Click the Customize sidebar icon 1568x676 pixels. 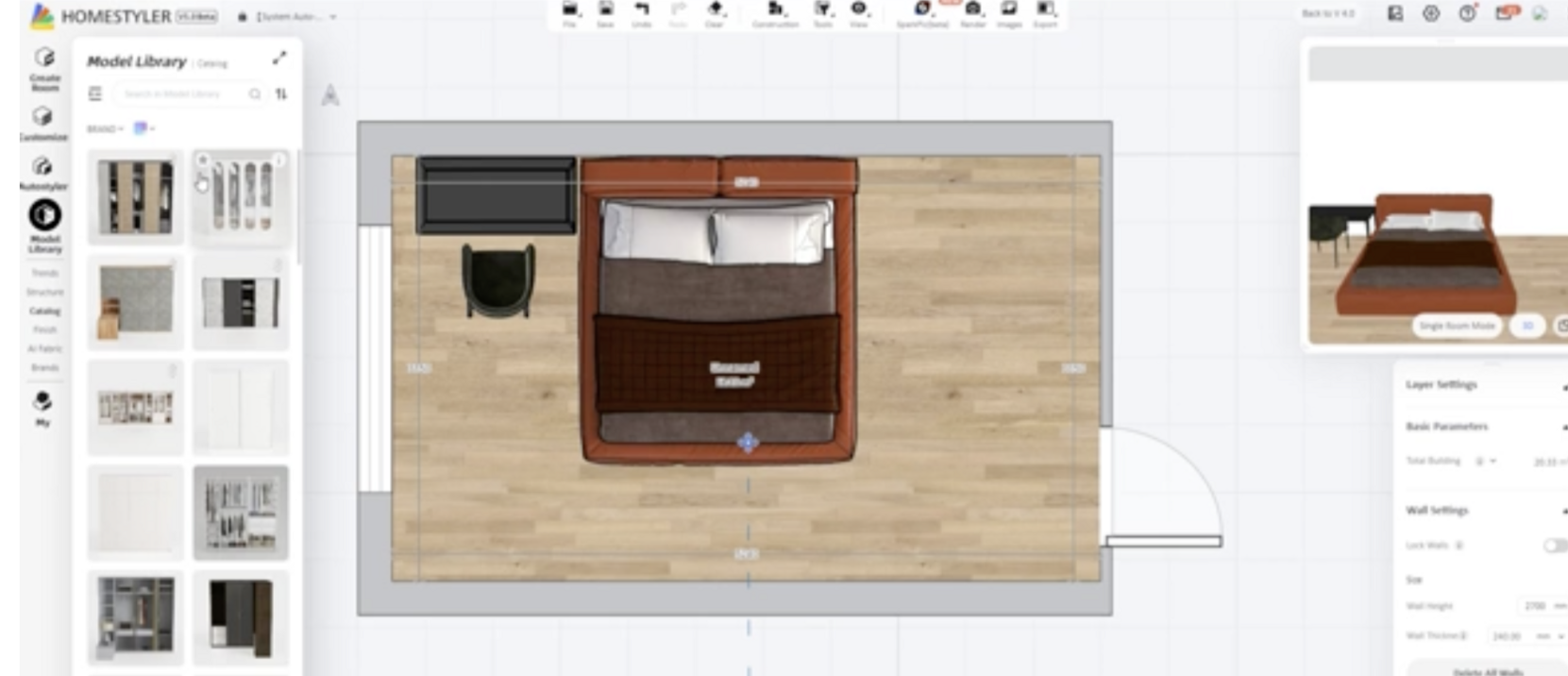click(42, 123)
